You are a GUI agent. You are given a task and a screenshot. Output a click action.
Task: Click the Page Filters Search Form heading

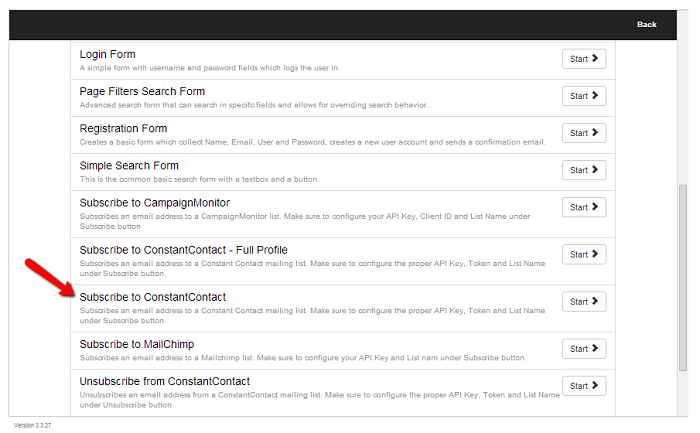click(142, 92)
